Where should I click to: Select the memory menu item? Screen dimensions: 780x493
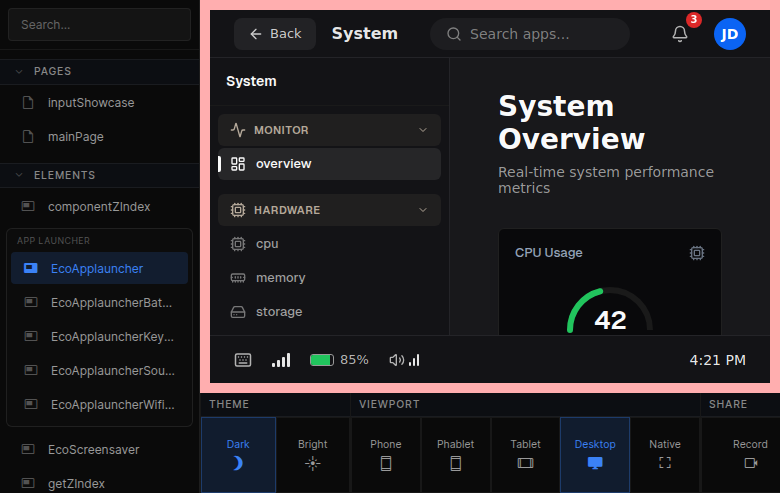tap(280, 278)
